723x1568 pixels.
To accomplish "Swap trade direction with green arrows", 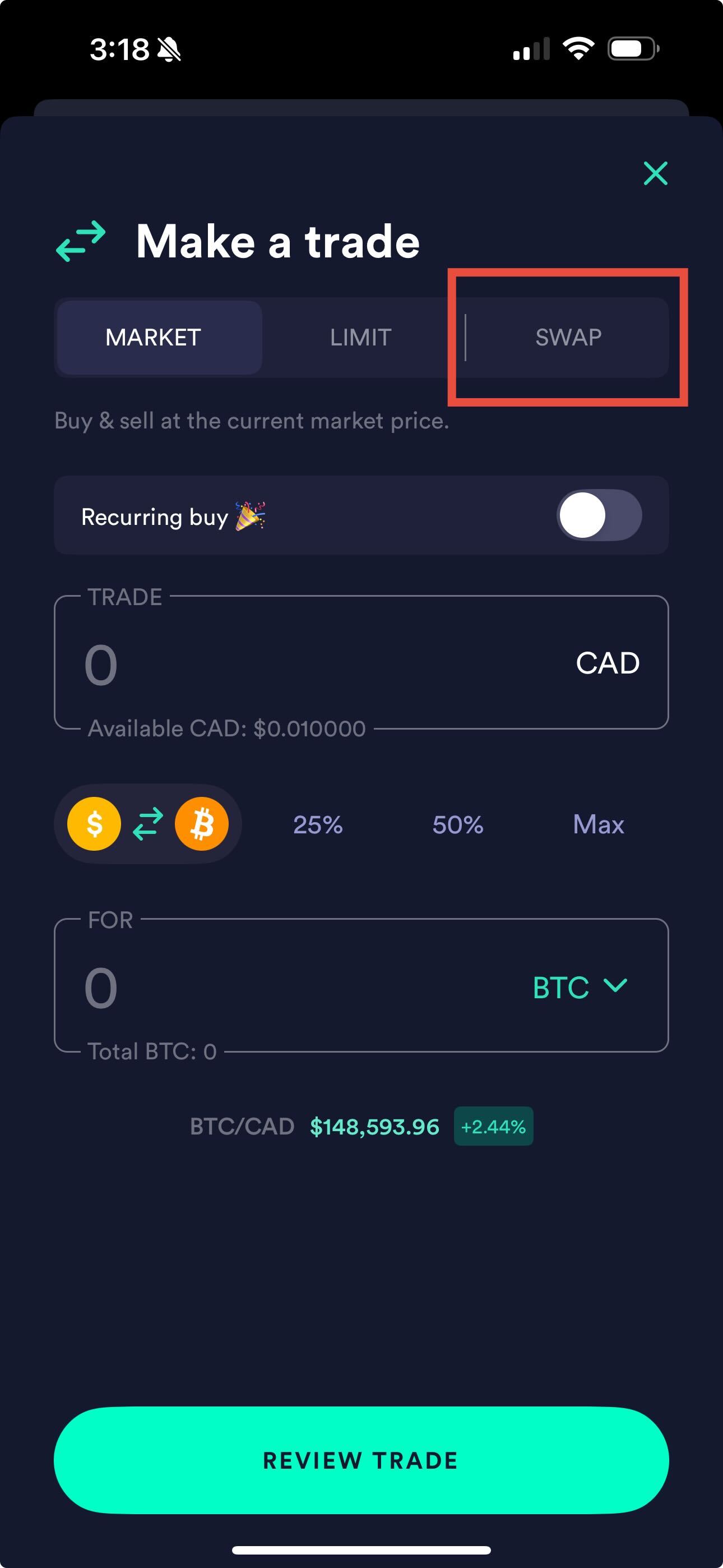I will pos(148,824).
